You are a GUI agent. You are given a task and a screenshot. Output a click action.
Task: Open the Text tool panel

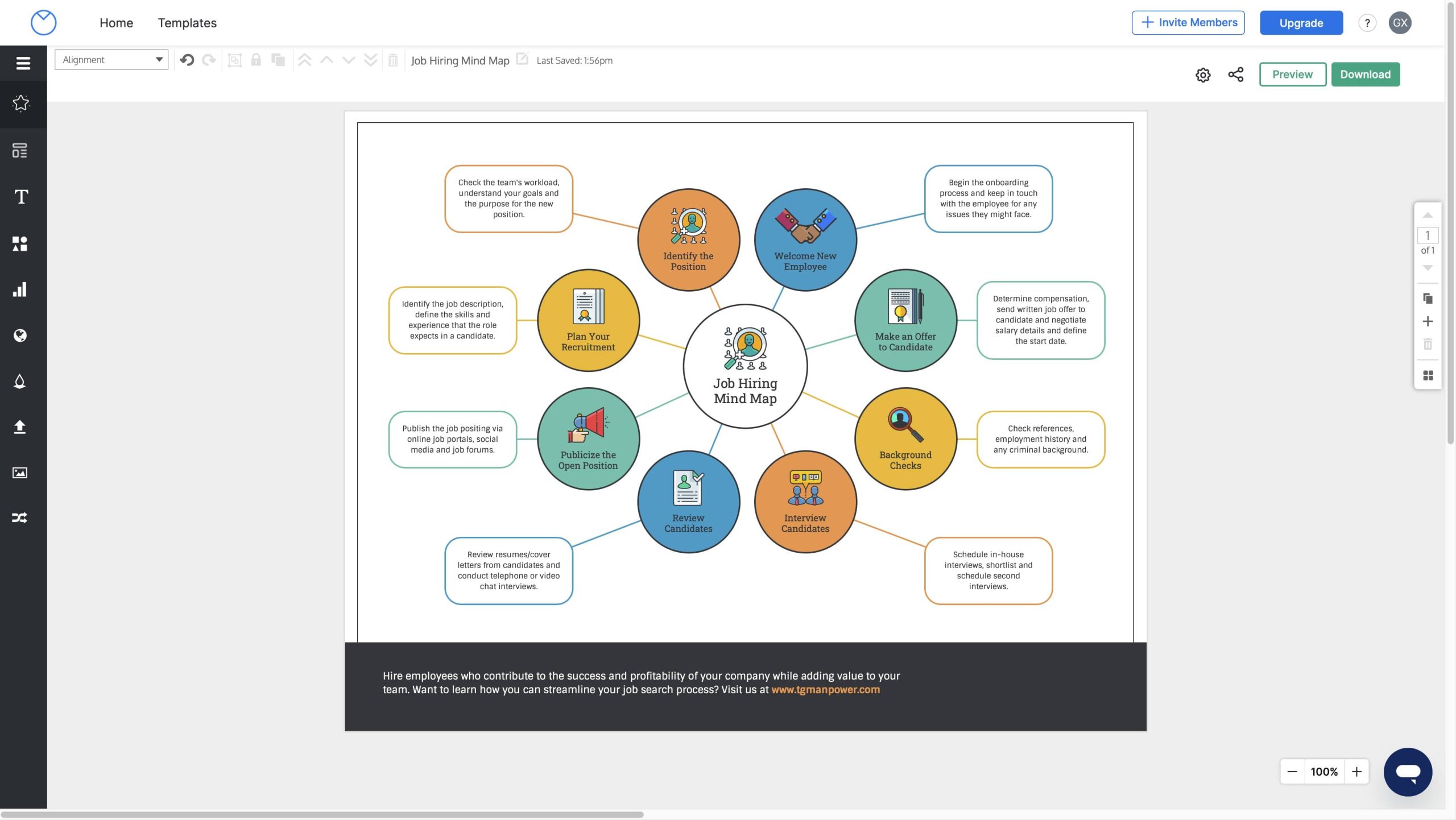21,197
